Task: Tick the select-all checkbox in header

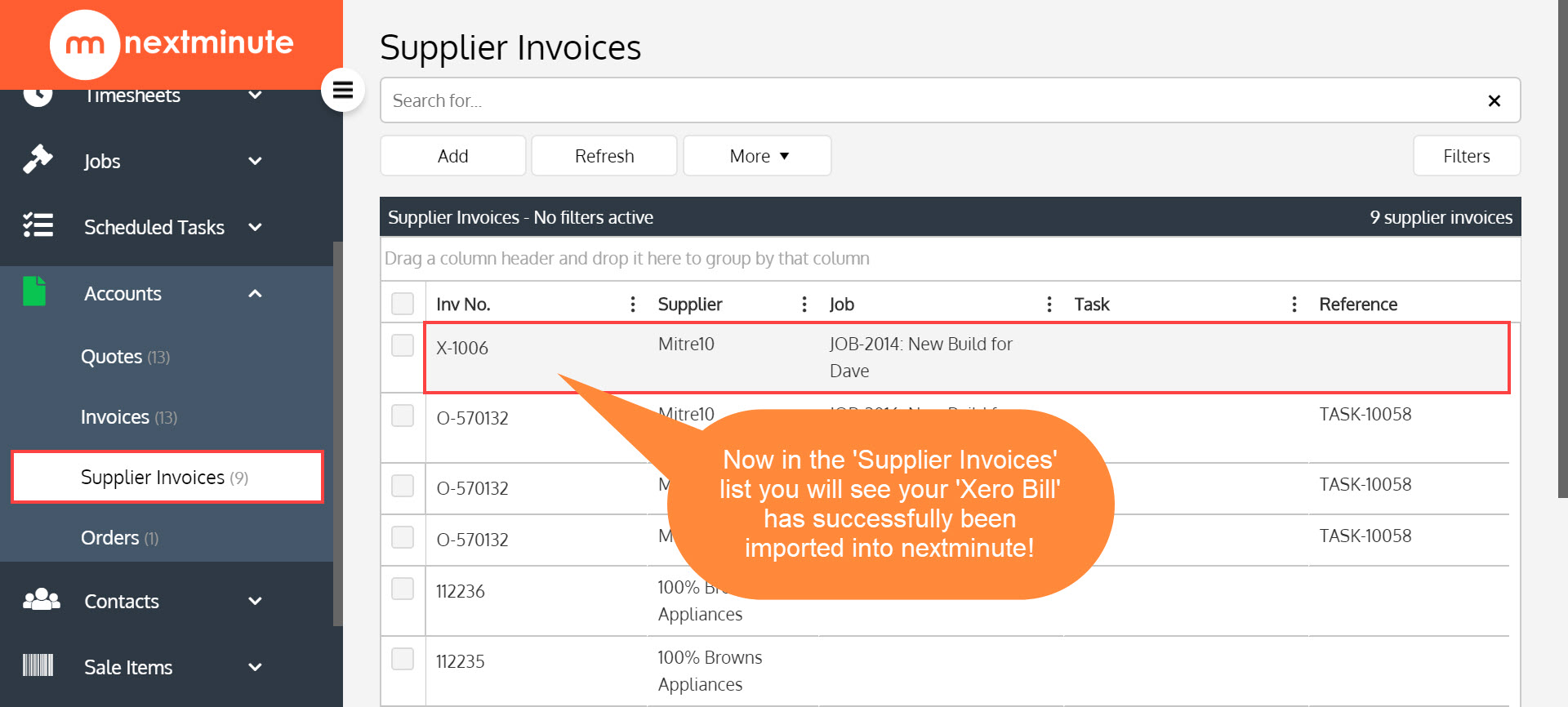Action: (x=403, y=304)
